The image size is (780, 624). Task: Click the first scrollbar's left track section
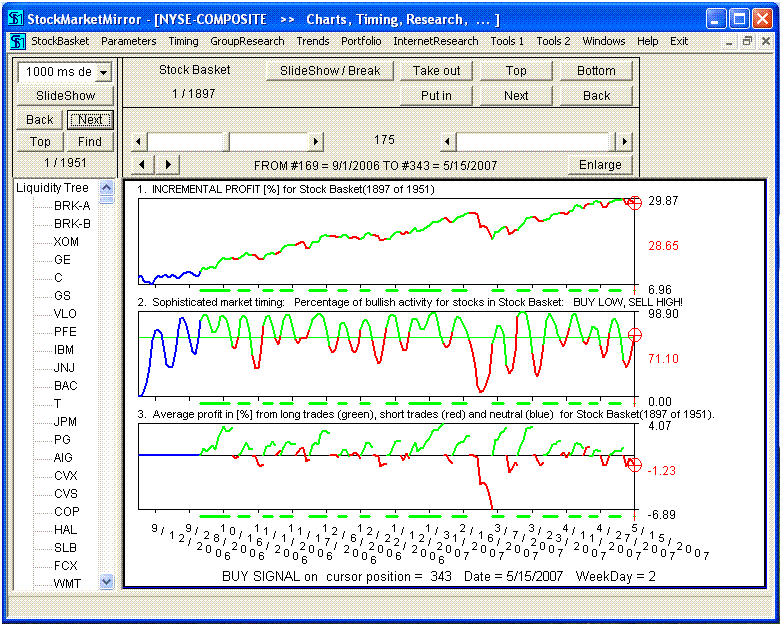coord(184,142)
